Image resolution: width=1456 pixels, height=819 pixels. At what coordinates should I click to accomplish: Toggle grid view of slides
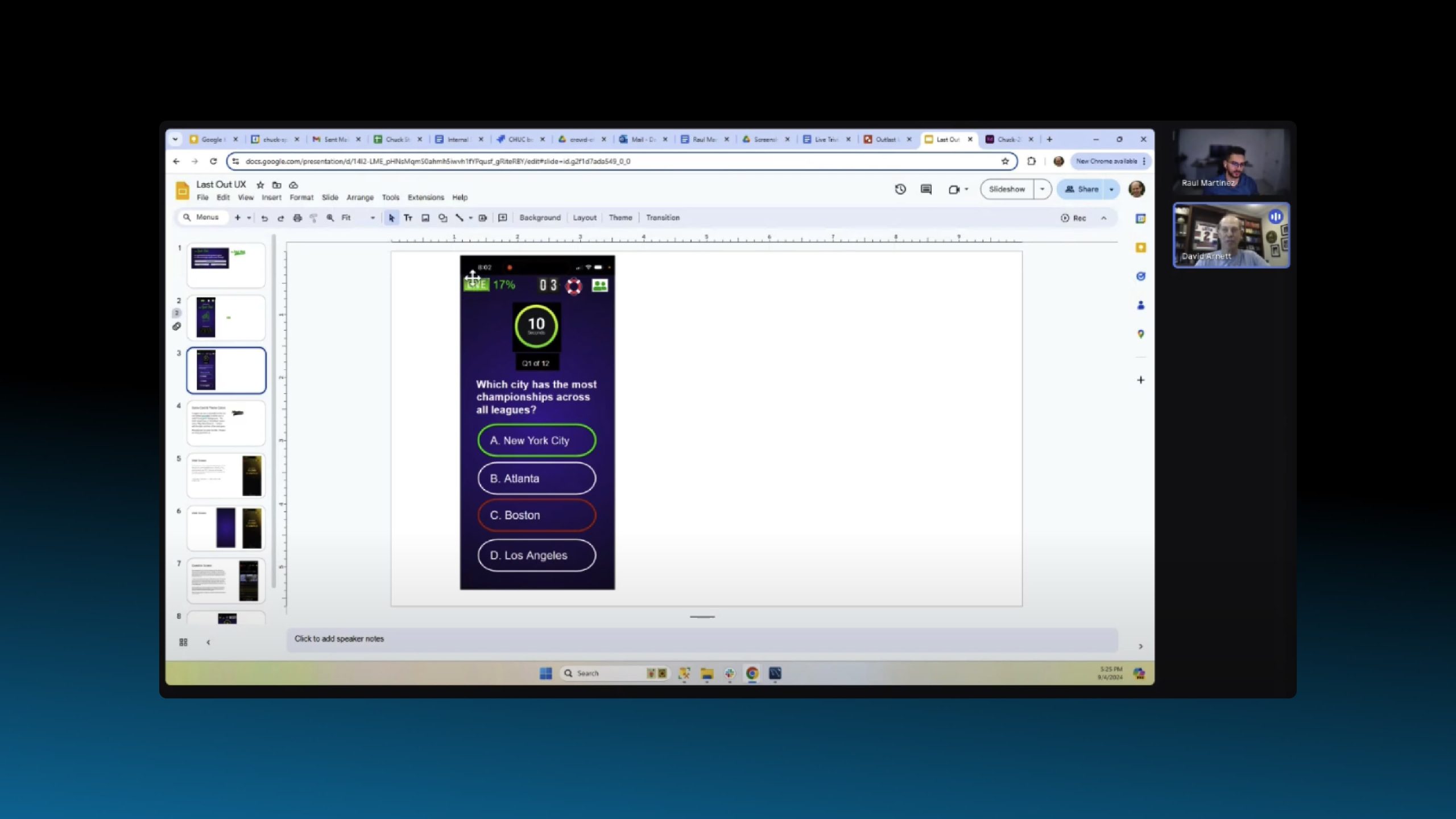183,642
